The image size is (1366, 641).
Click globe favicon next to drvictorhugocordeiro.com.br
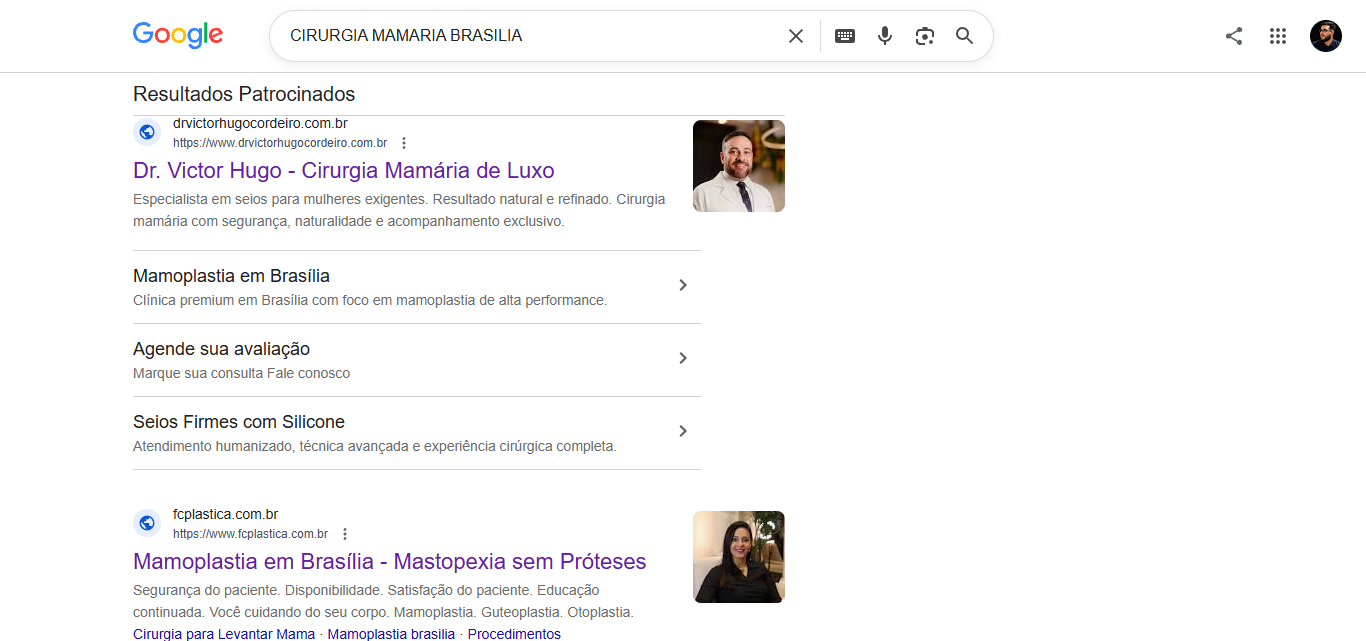point(147,132)
